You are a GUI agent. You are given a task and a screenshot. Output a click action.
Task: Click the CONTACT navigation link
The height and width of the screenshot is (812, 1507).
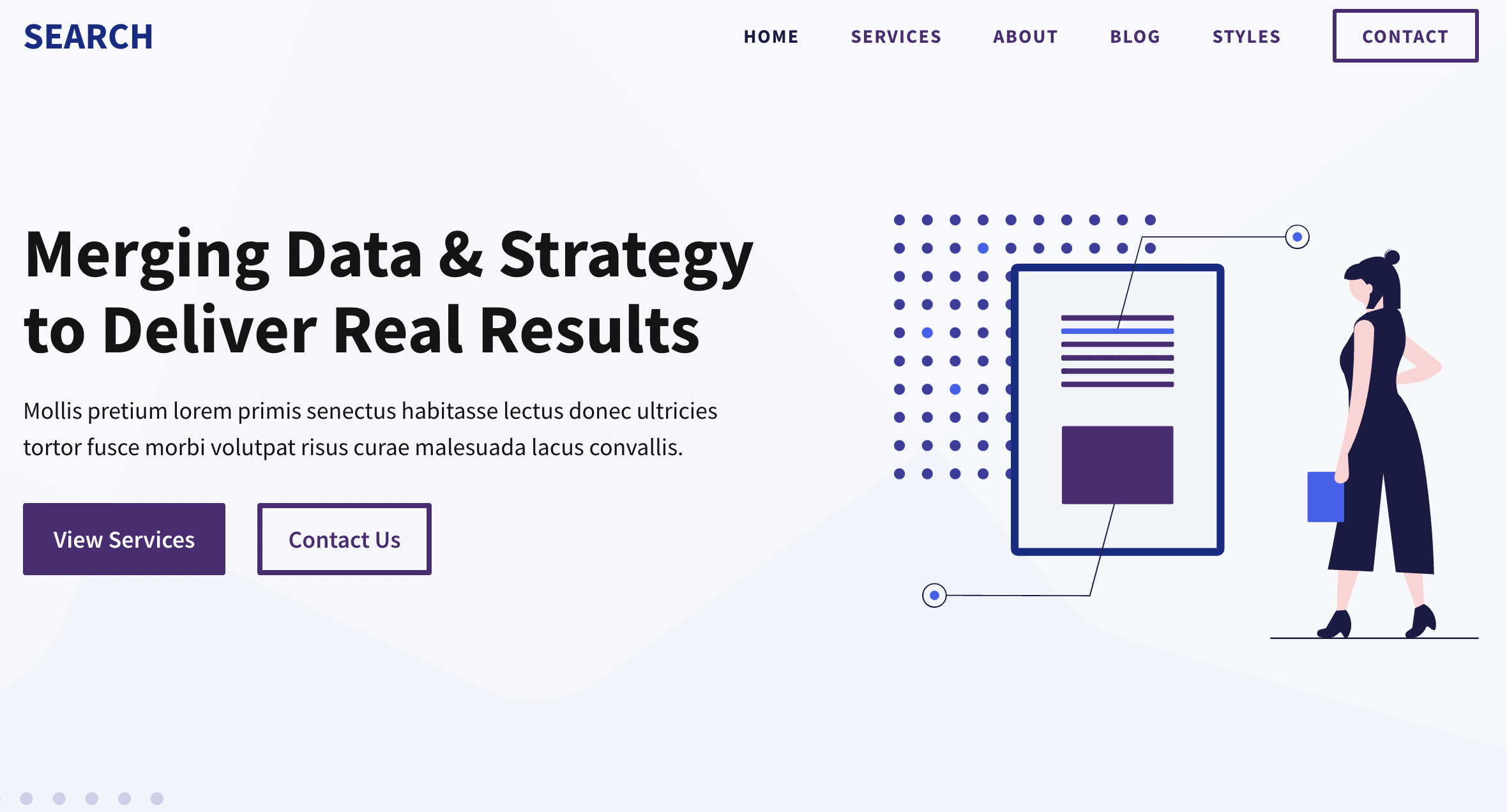(x=1405, y=36)
